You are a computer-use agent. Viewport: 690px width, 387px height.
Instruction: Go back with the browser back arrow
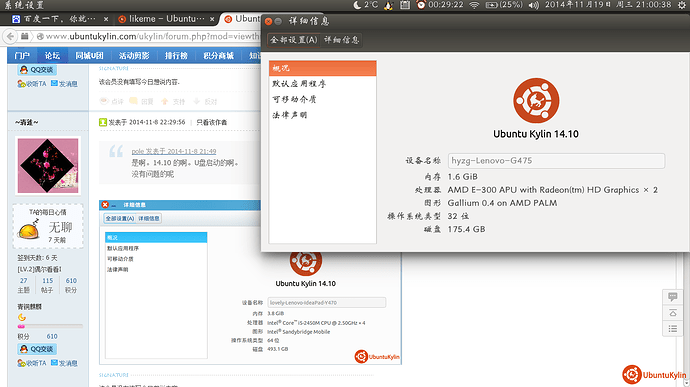pos(10,36)
